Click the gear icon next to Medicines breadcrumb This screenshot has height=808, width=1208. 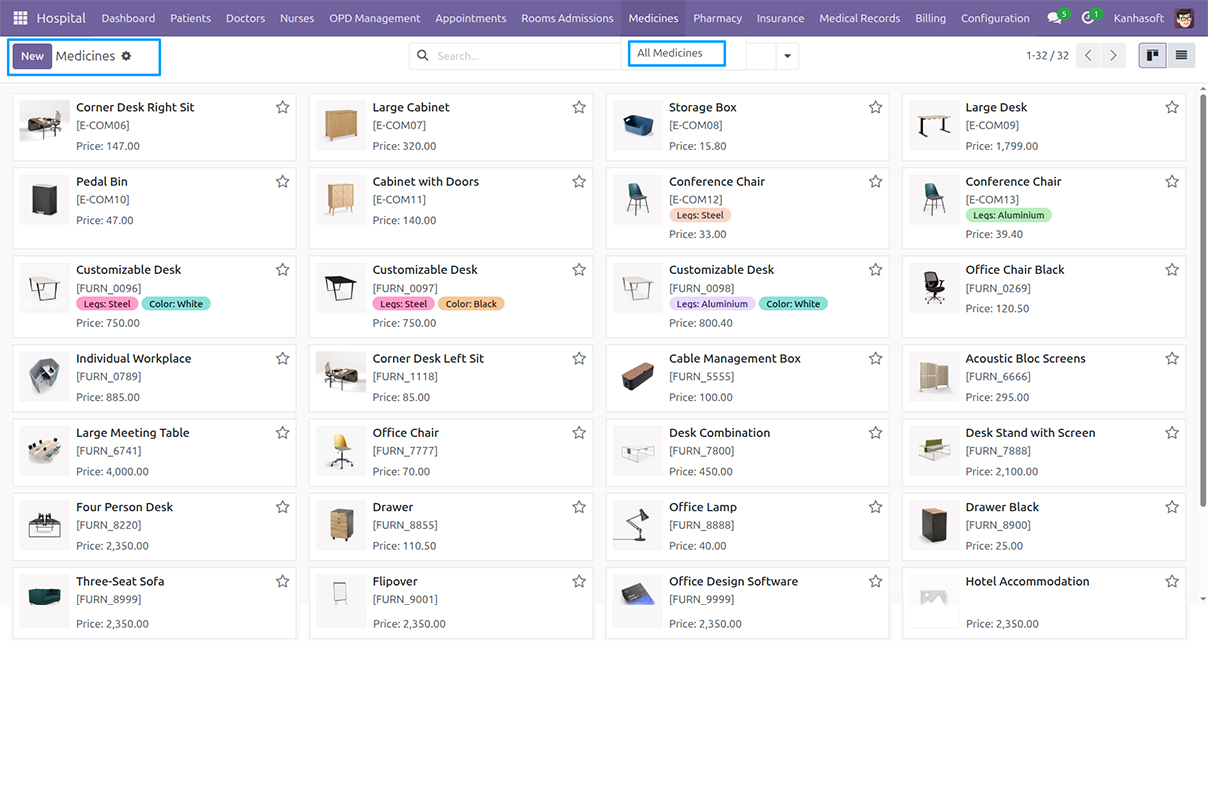coord(126,56)
